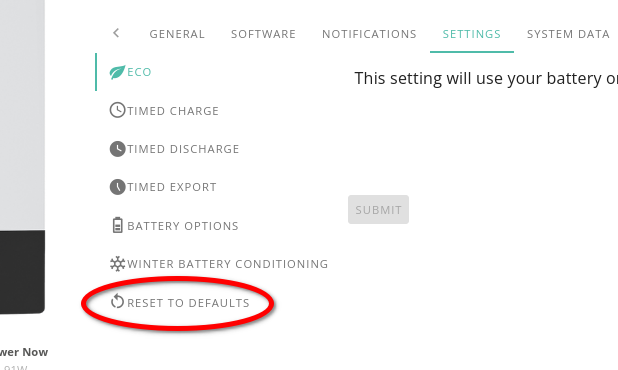This screenshot has width=618, height=370.
Task: Open Battery Options text entry
Action: (x=183, y=226)
